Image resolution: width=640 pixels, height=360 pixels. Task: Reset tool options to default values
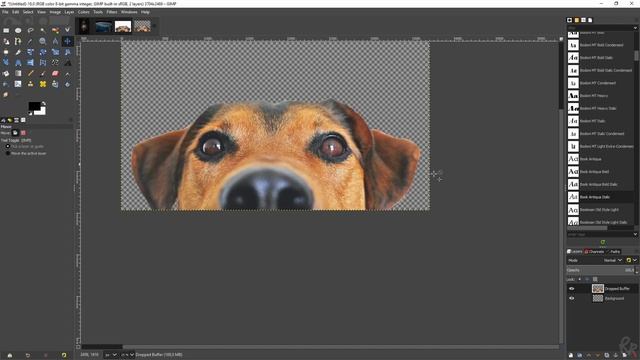[64, 356]
